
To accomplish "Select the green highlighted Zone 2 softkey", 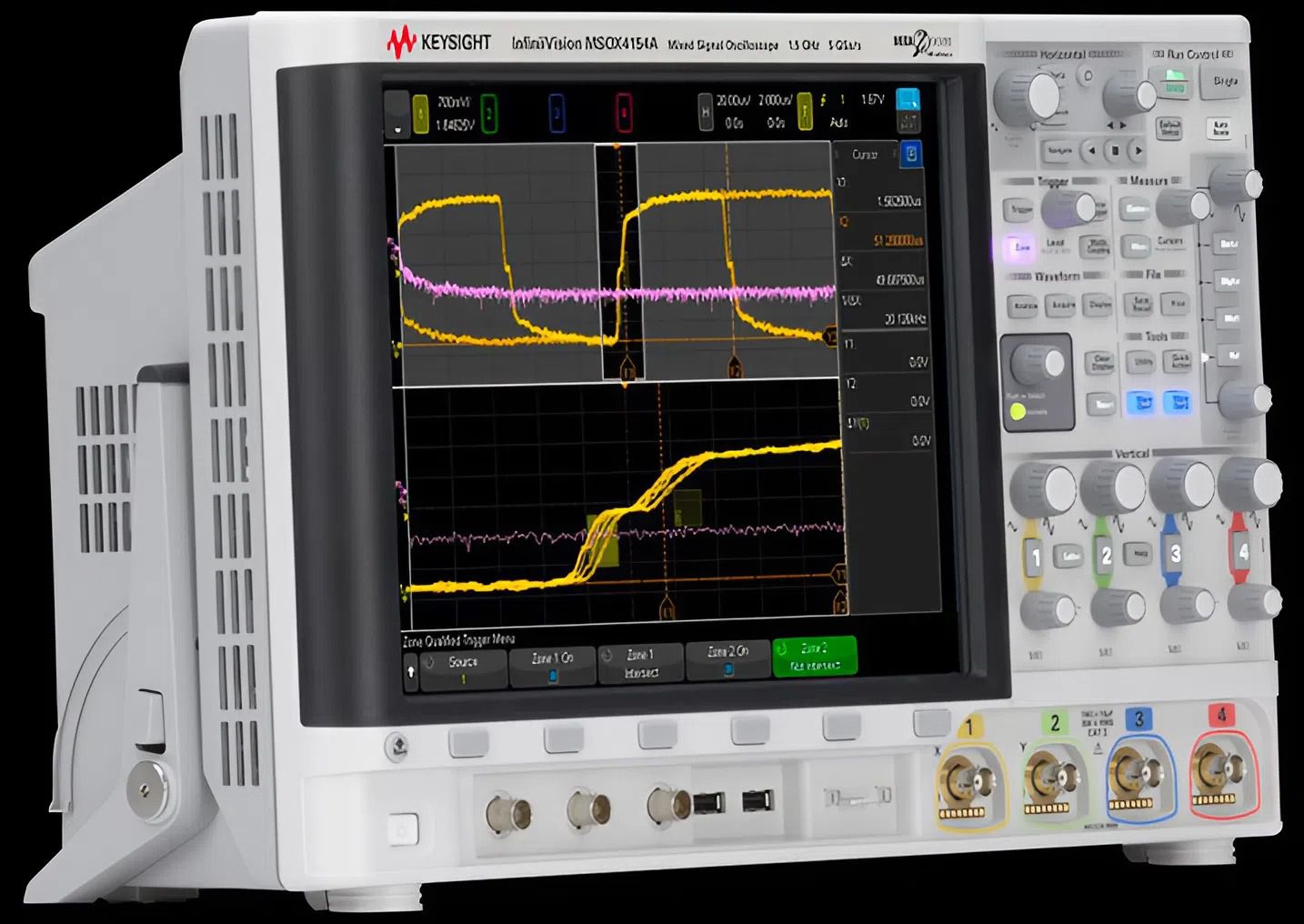I will (x=814, y=656).
